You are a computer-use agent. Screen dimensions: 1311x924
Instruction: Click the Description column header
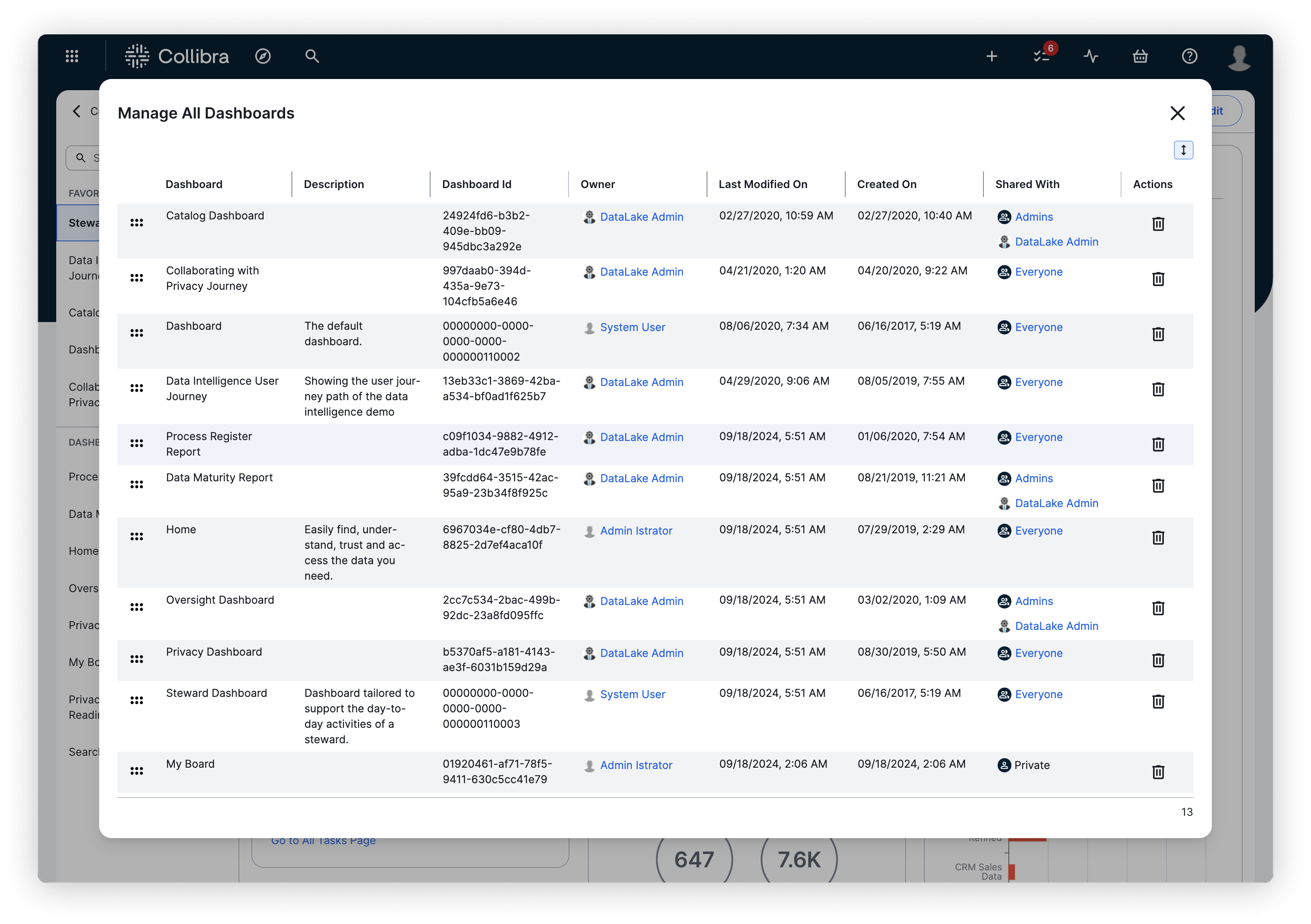pyautogui.click(x=334, y=185)
